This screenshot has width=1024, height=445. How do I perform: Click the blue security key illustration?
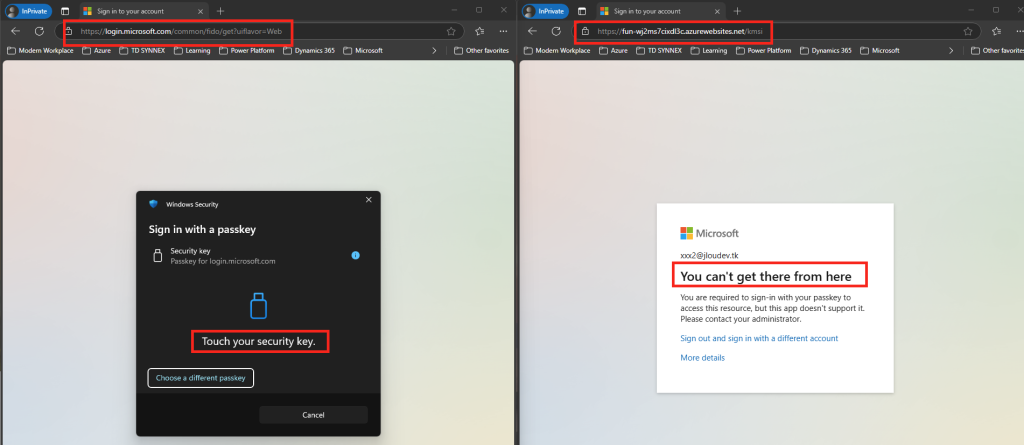click(x=259, y=306)
